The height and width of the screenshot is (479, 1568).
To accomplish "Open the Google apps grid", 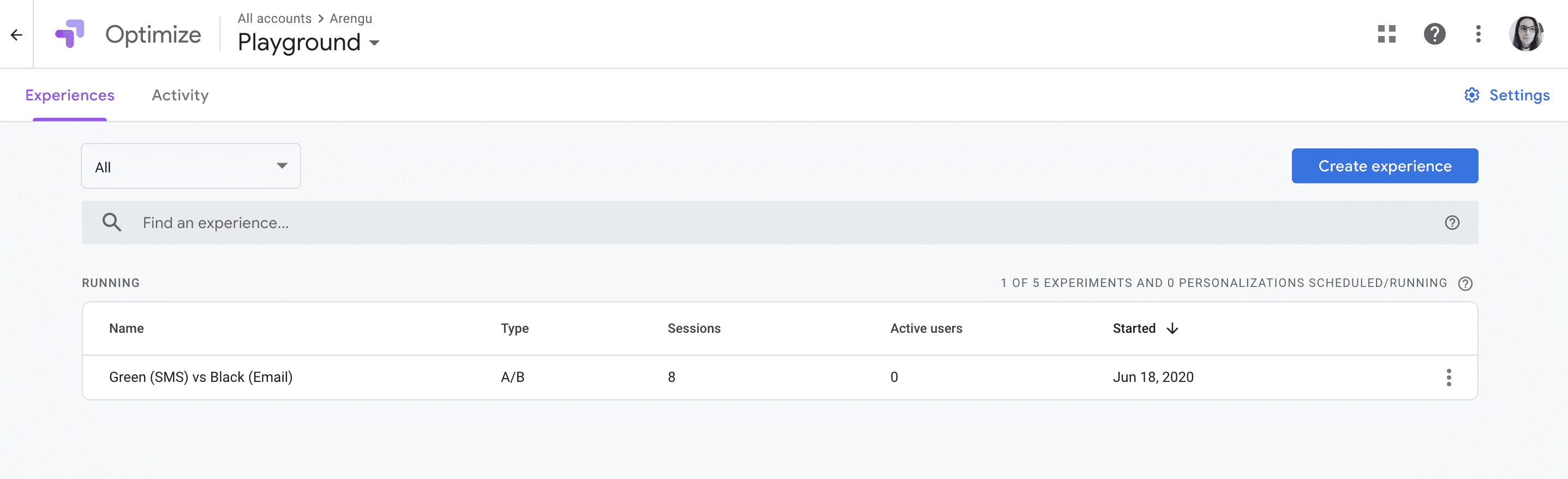I will coord(1386,34).
